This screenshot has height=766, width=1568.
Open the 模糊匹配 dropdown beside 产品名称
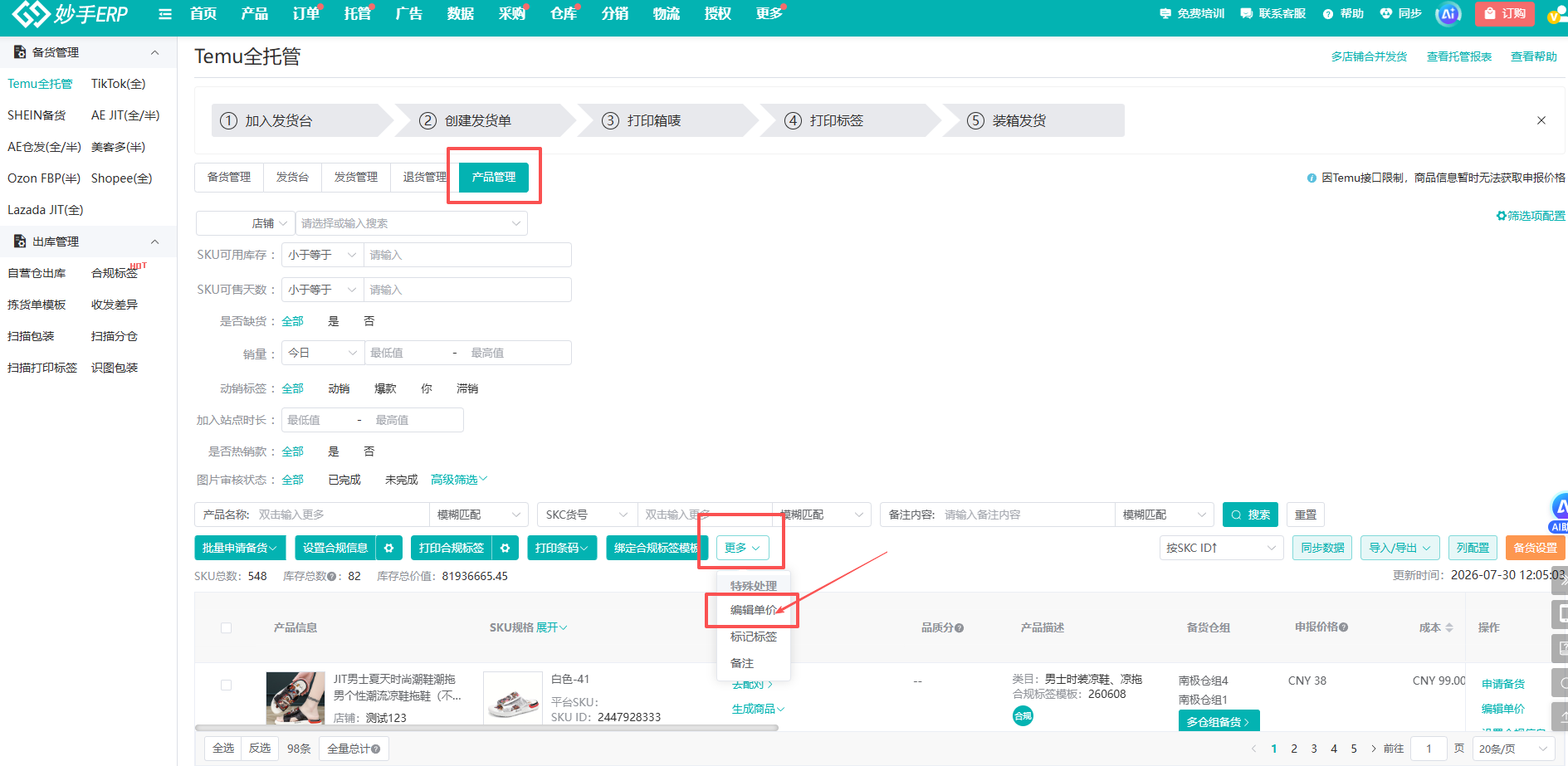point(479,515)
